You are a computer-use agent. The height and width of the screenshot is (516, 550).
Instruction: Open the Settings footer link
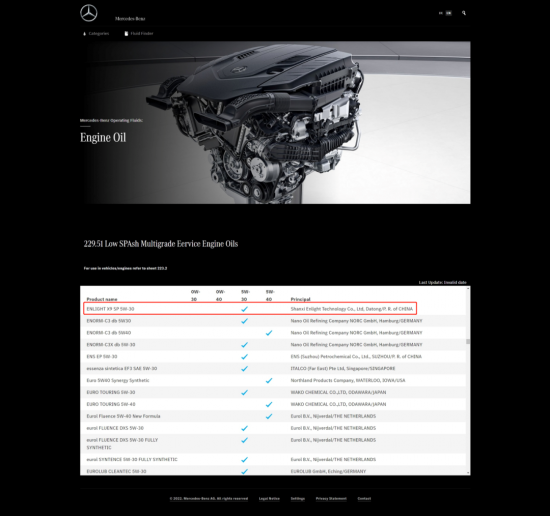pyautogui.click(x=298, y=498)
